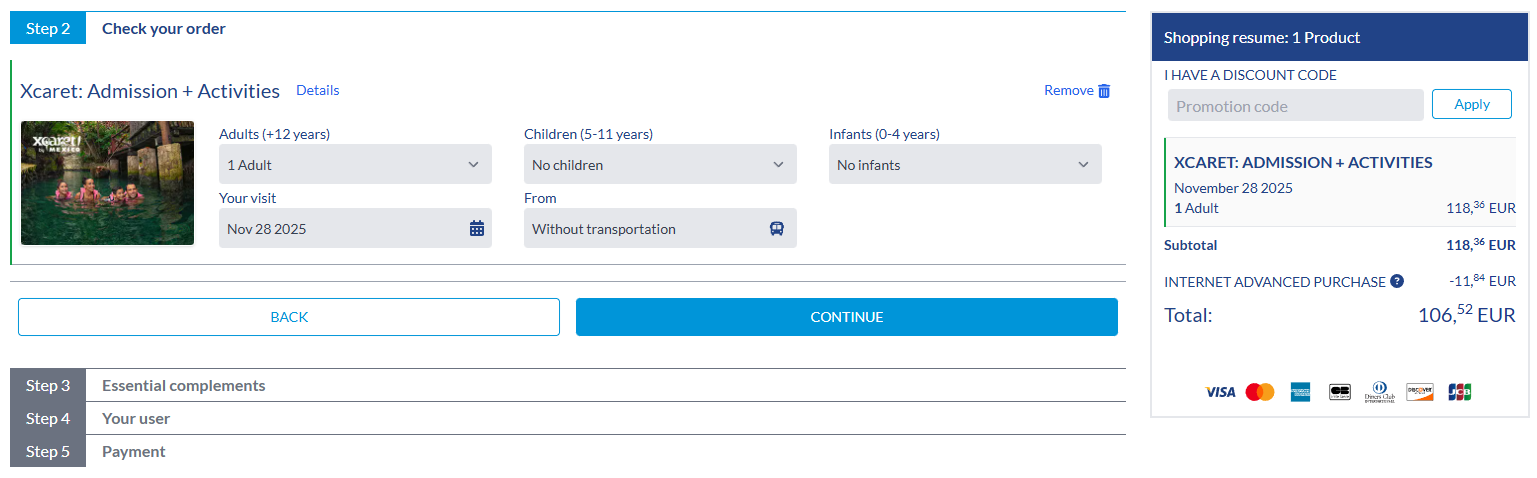Open the Infants selection dropdown
Viewport: 1537px width, 478px height.
[965, 165]
